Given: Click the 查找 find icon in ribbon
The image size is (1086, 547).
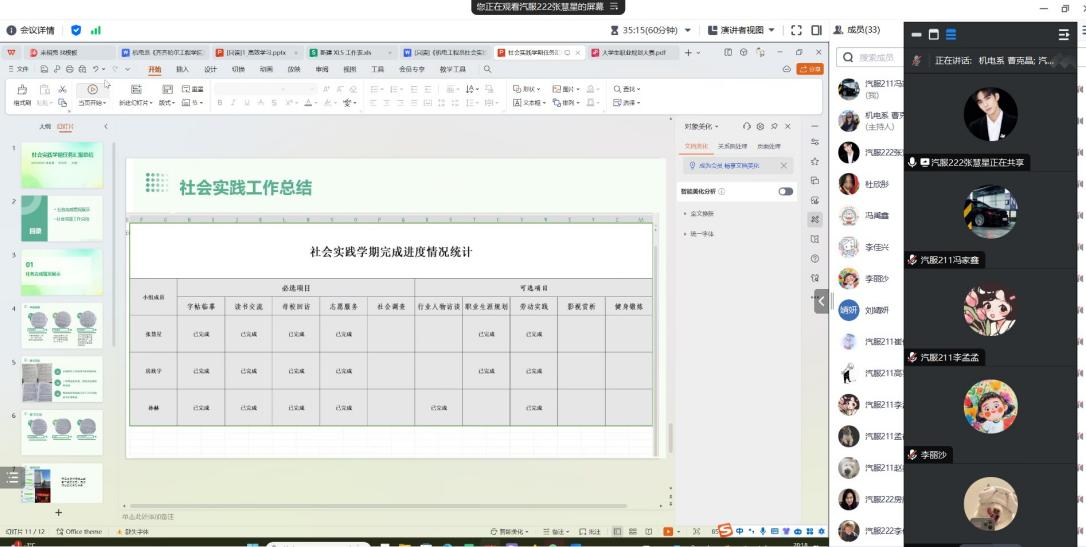Looking at the screenshot, I should coord(619,89).
